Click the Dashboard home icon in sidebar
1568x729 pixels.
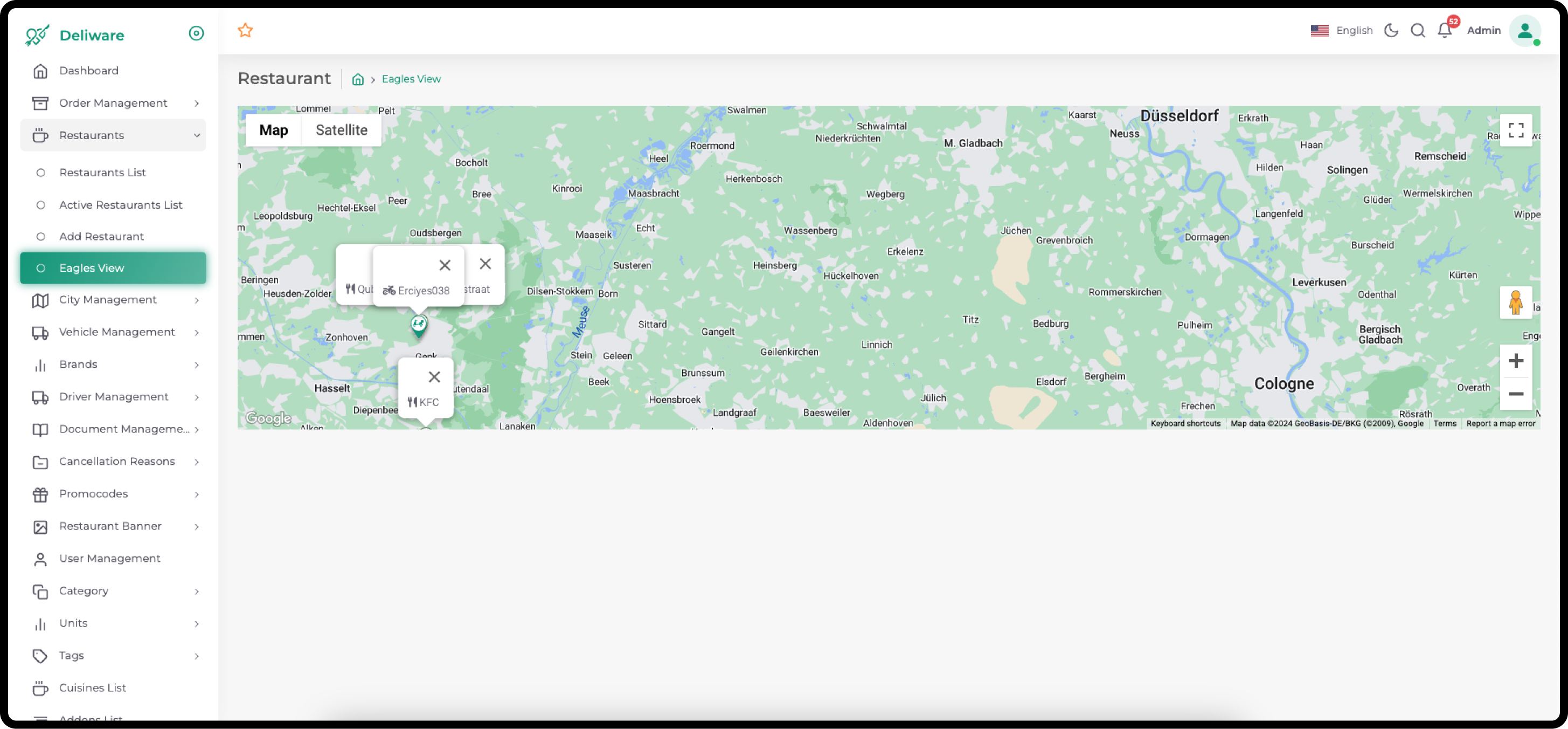point(40,71)
